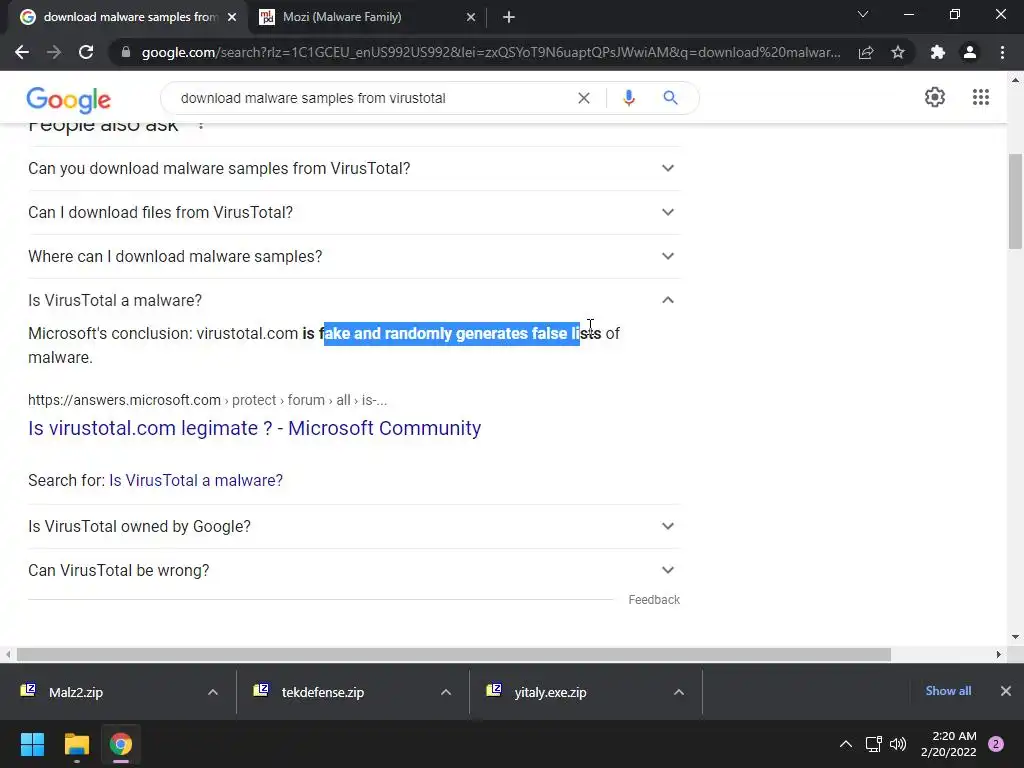Click the address bar URL
The height and width of the screenshot is (768, 1024).
[x=491, y=52]
